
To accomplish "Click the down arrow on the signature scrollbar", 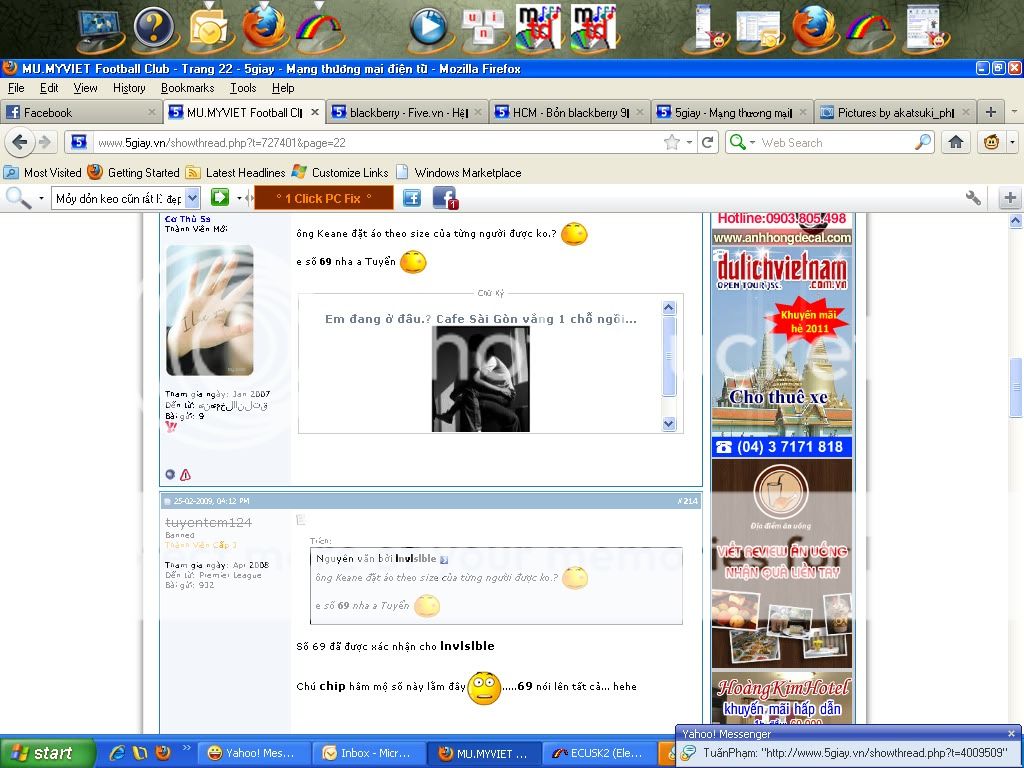I will (668, 423).
